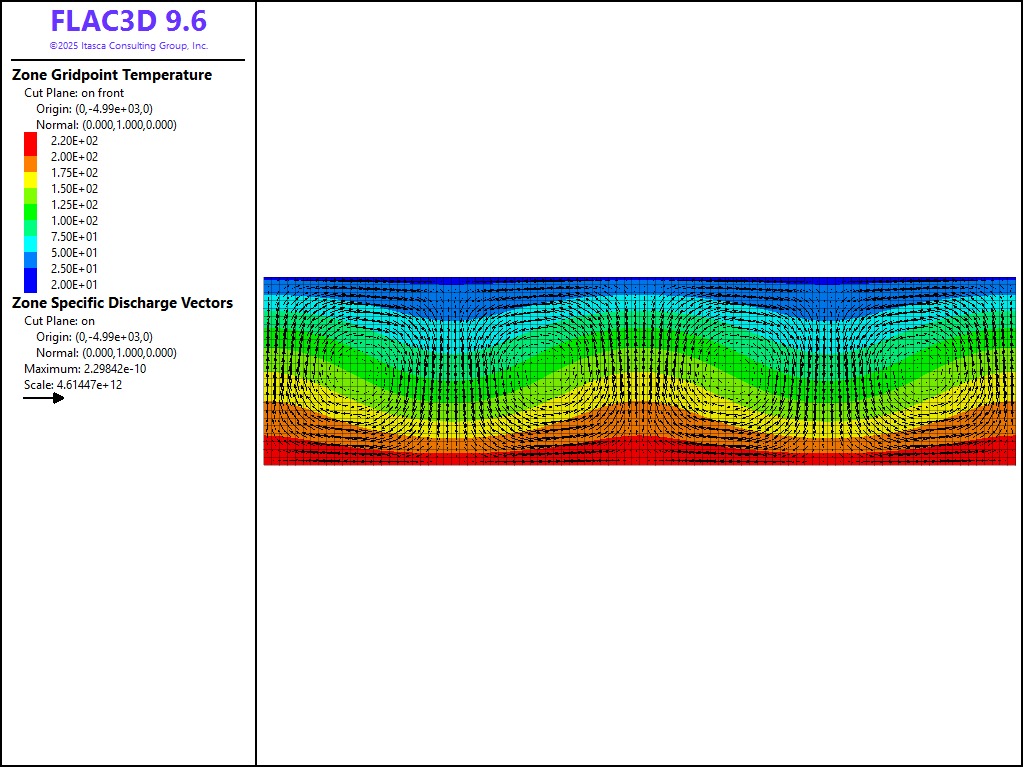Click the 7.50E+01 legend value label
1024x768 pixels.
75,237
